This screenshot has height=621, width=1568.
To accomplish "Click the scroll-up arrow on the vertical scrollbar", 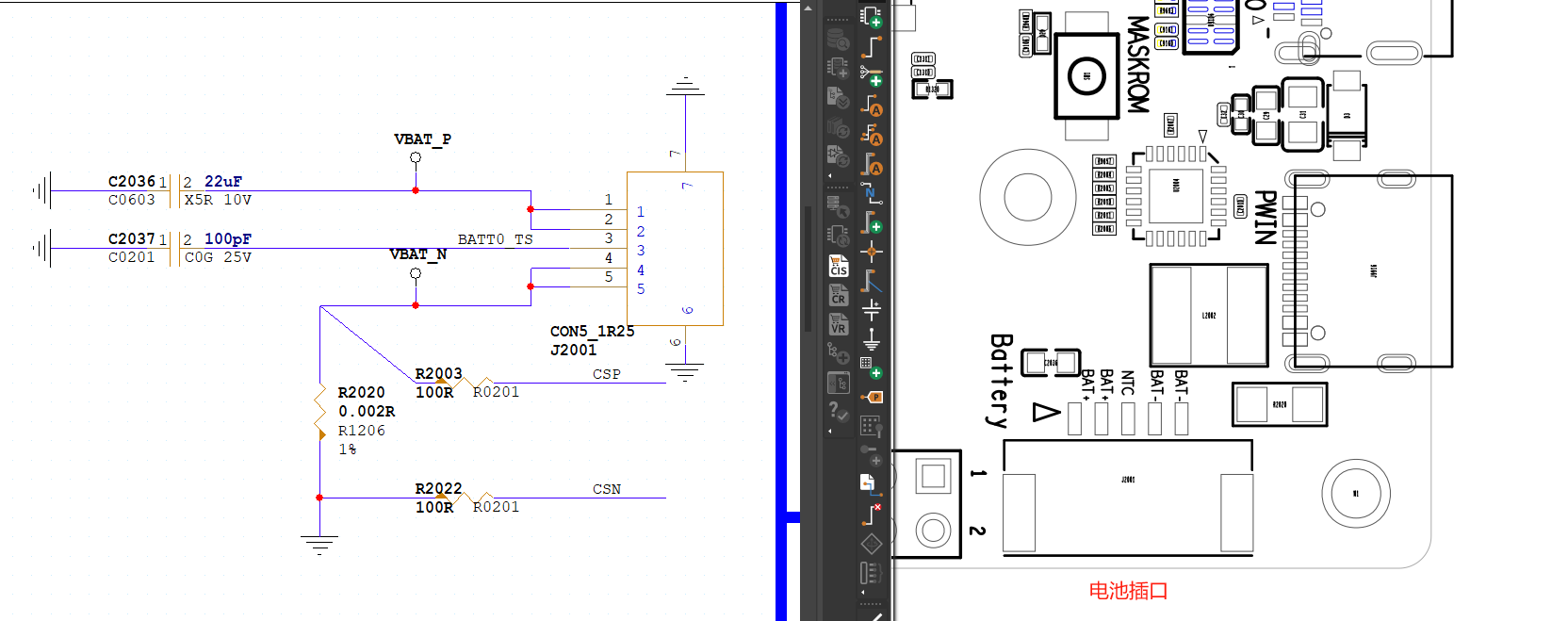I will point(808,8).
